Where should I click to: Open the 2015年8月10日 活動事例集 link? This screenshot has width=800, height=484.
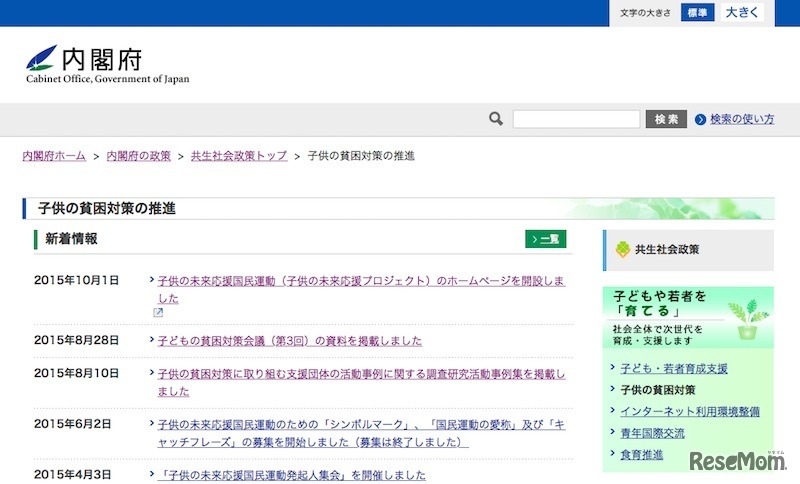(x=361, y=383)
